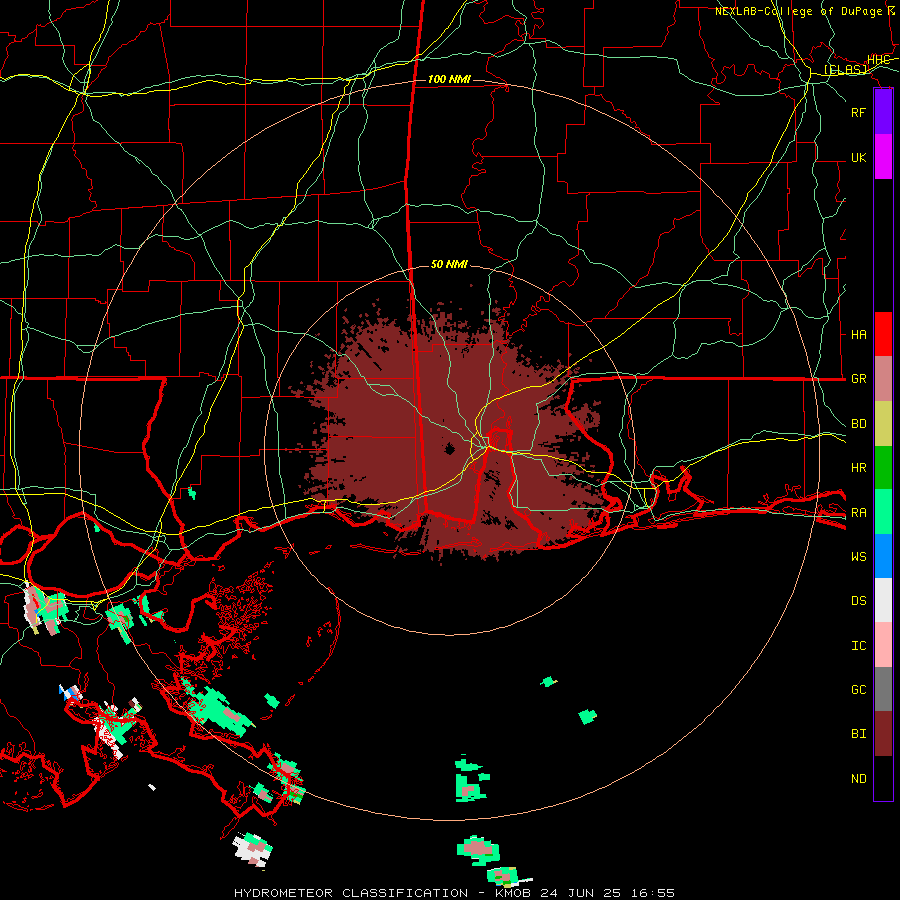Click the 'NEXLAB-College of DuPage' credit text
Screen dimensions: 900x900
[798, 11]
